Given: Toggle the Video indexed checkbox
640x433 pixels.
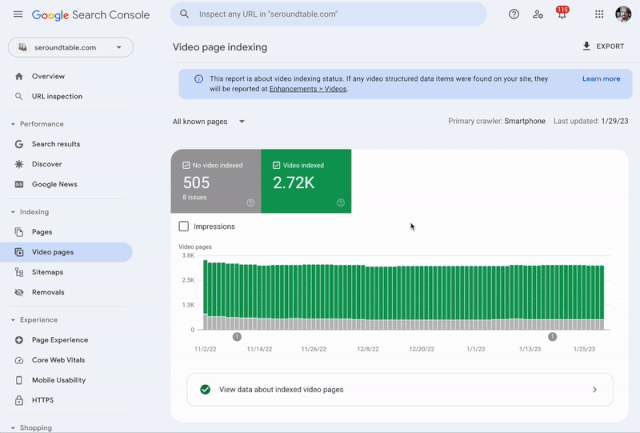Looking at the screenshot, I should tap(276, 165).
